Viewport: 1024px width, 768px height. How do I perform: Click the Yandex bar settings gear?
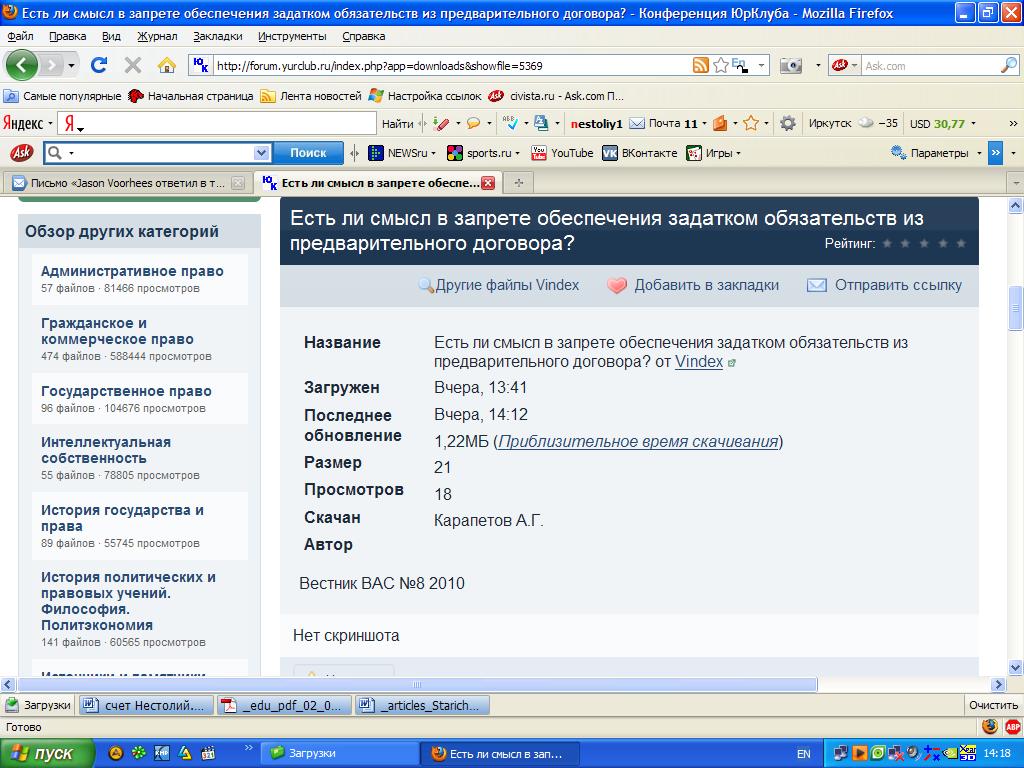[x=788, y=124]
